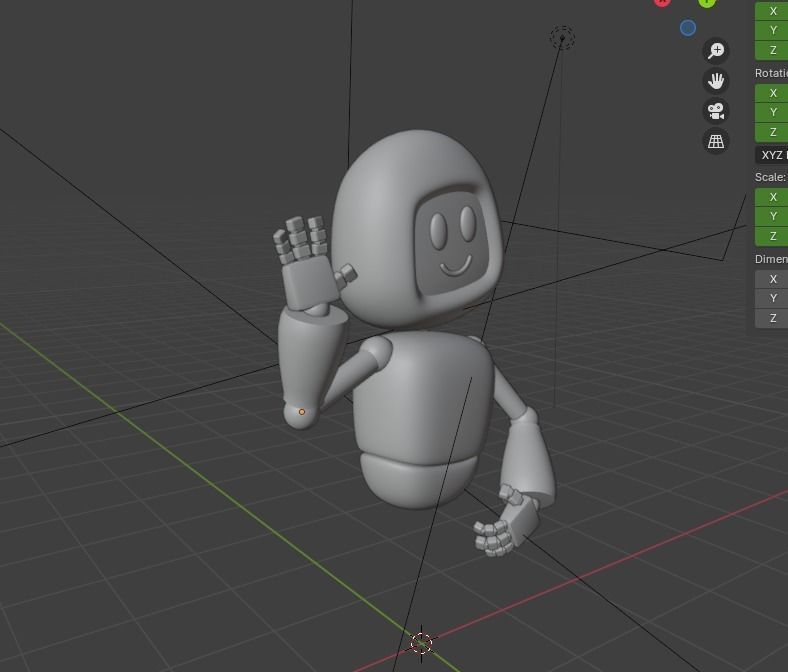
Task: Open the XYZ Euler rotation mode dropdown
Action: coord(771,155)
